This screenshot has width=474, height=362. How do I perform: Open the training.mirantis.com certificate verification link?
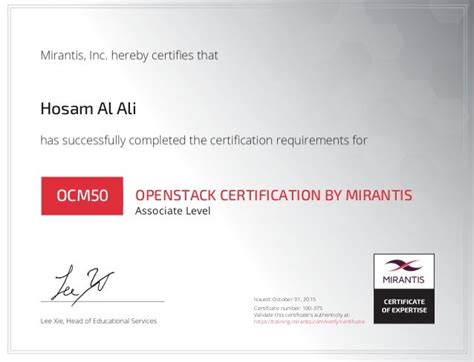[x=309, y=322]
